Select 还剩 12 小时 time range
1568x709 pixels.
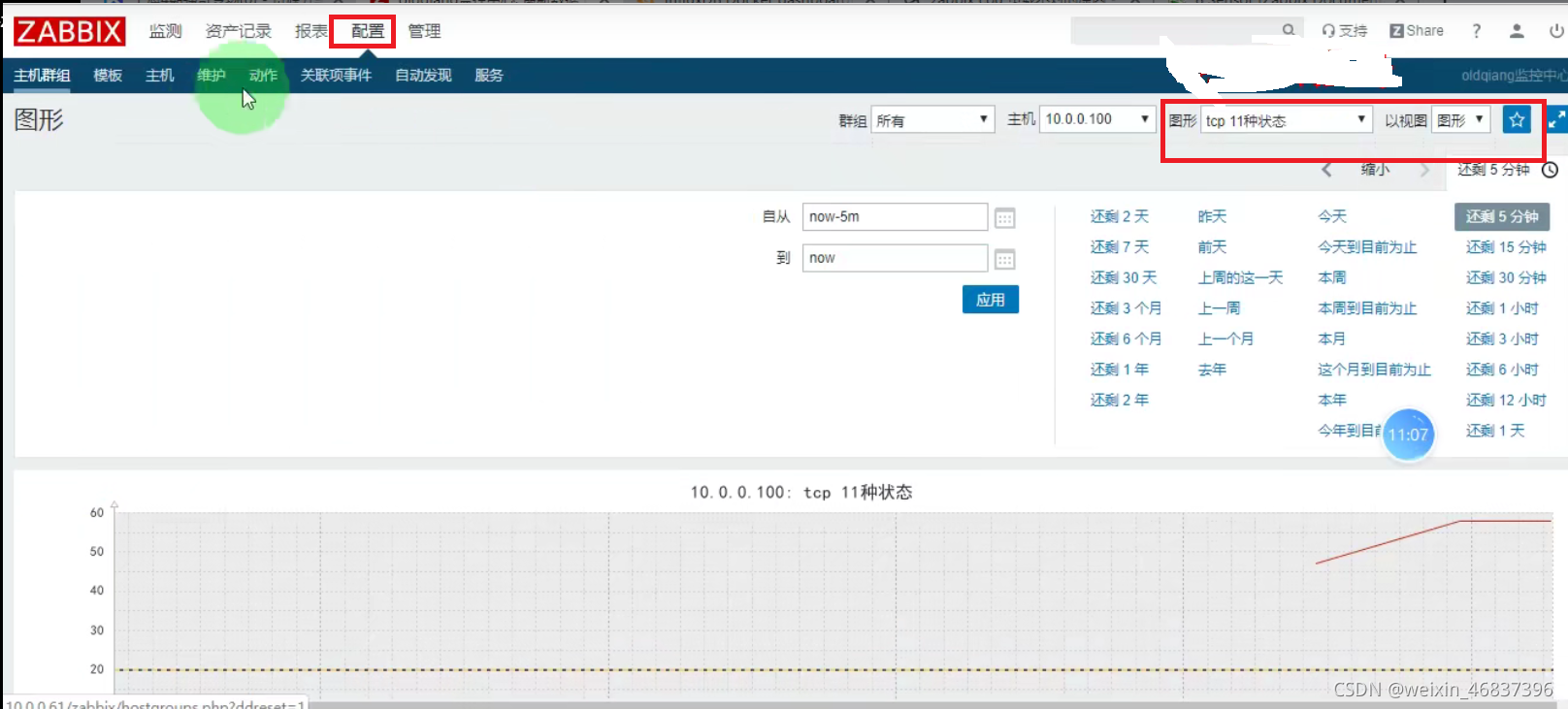coord(1506,400)
